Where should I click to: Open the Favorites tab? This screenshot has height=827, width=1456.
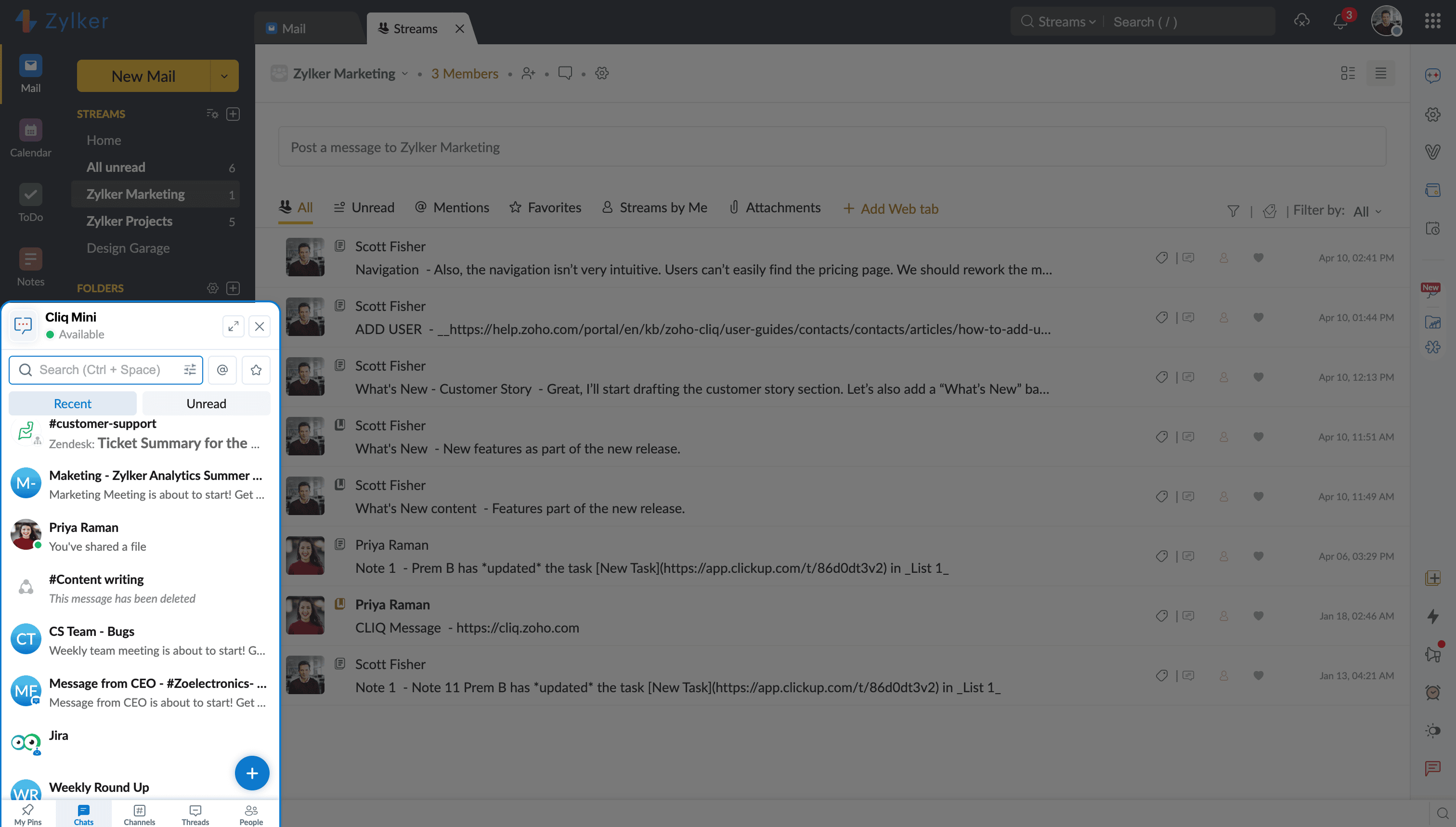(546, 208)
